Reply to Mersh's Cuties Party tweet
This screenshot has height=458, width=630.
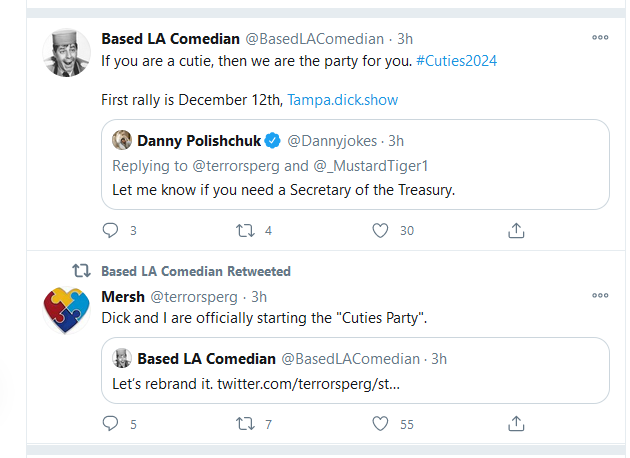[x=110, y=423]
